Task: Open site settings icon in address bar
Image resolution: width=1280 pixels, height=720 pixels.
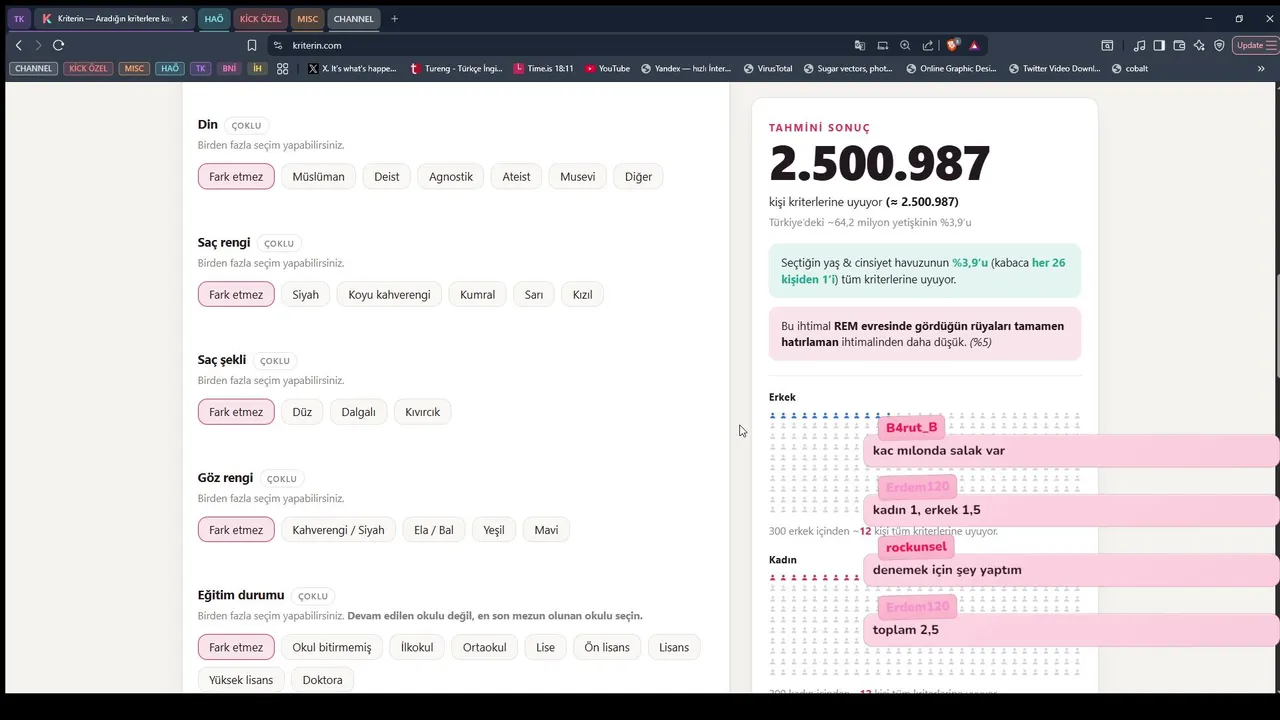Action: pos(278,45)
